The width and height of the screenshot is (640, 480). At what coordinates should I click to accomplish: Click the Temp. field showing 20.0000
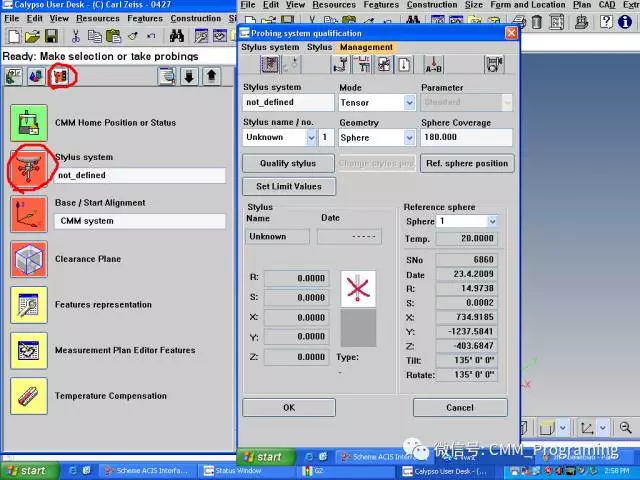[x=467, y=238]
